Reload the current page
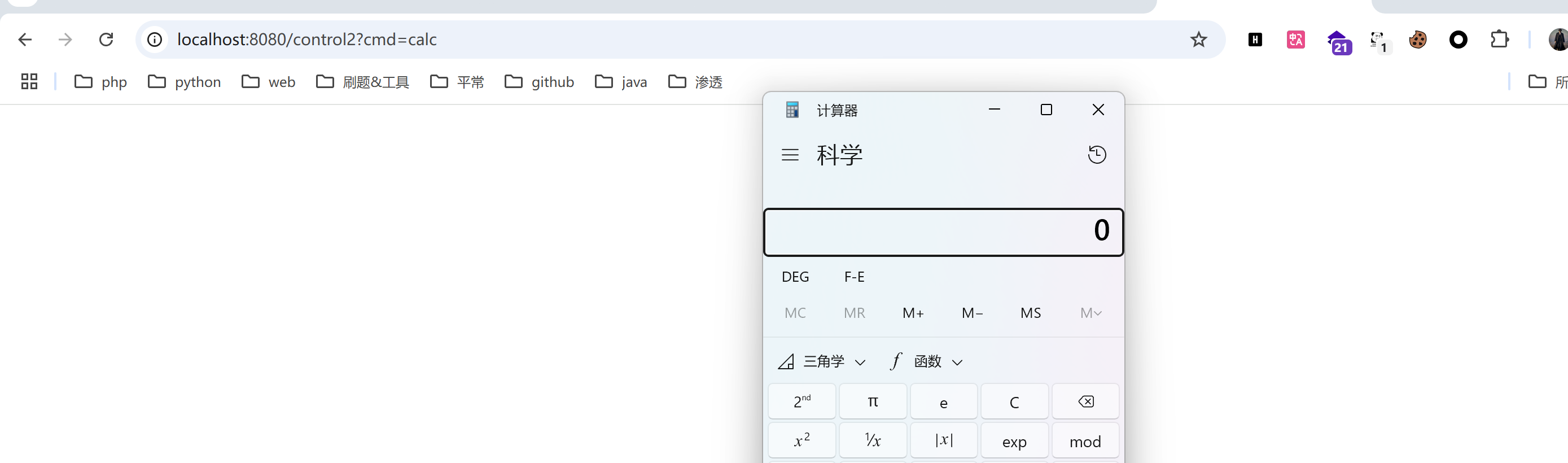1568x463 pixels. point(106,40)
